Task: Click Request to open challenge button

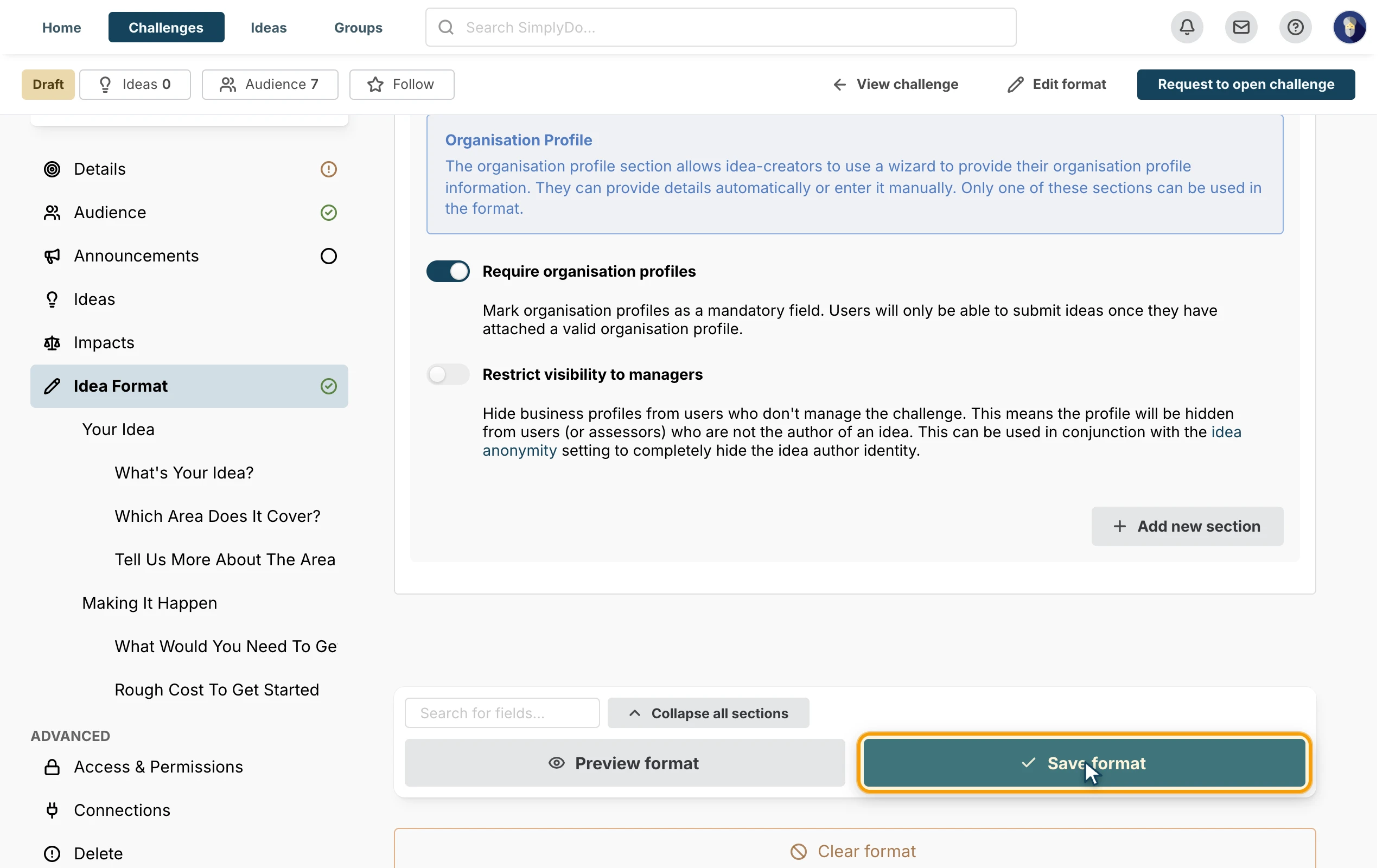Action: point(1246,85)
